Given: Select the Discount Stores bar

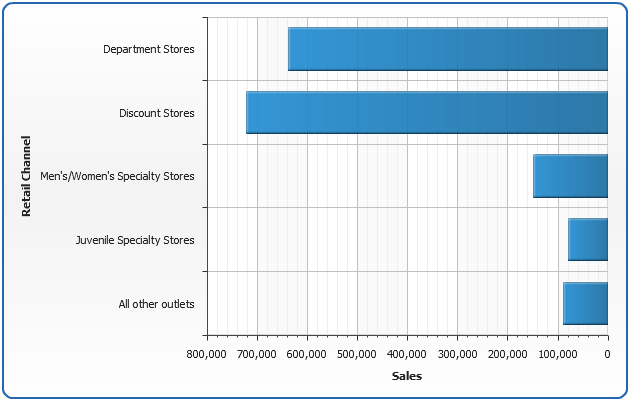Looking at the screenshot, I should coord(427,113).
